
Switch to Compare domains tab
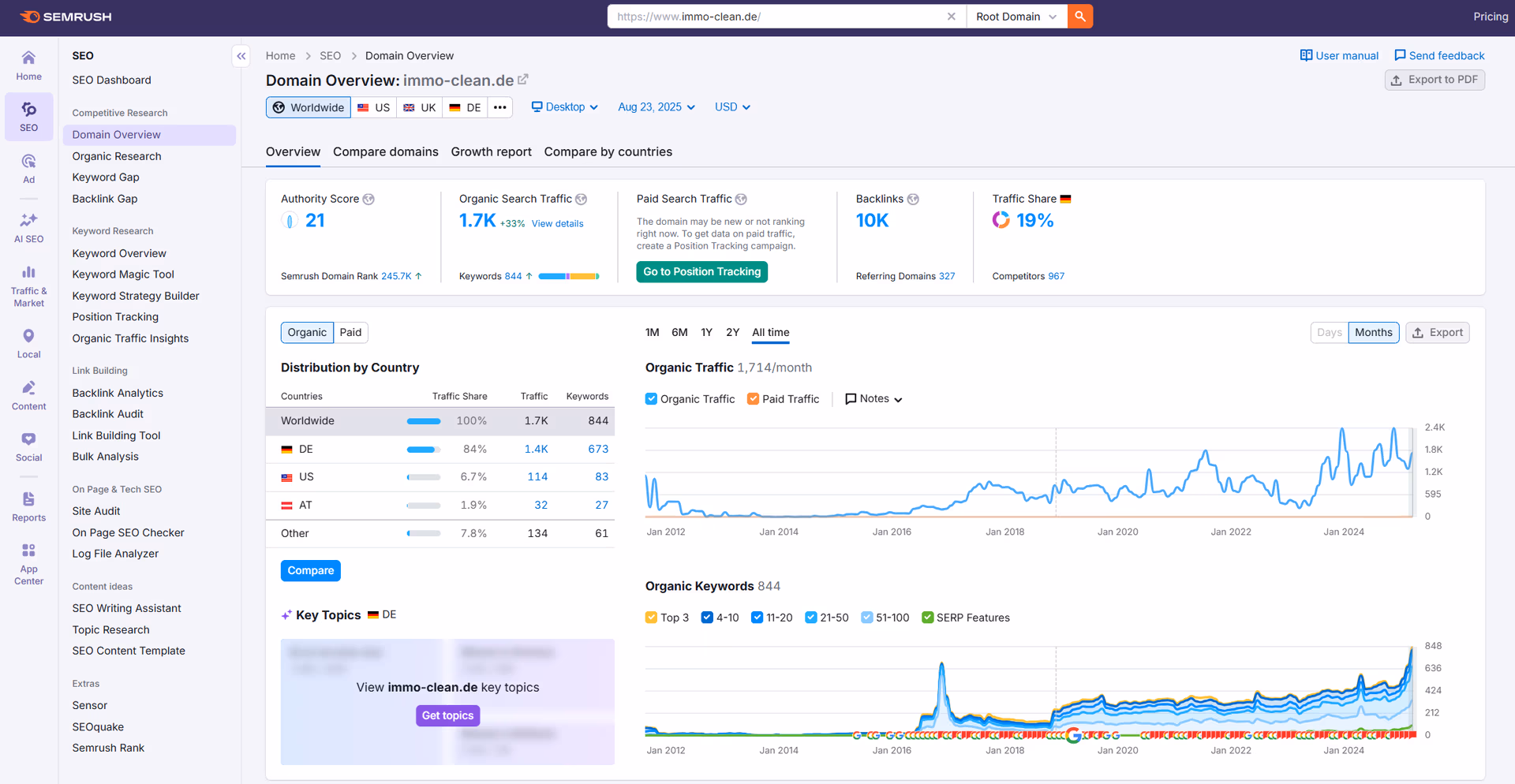point(386,152)
